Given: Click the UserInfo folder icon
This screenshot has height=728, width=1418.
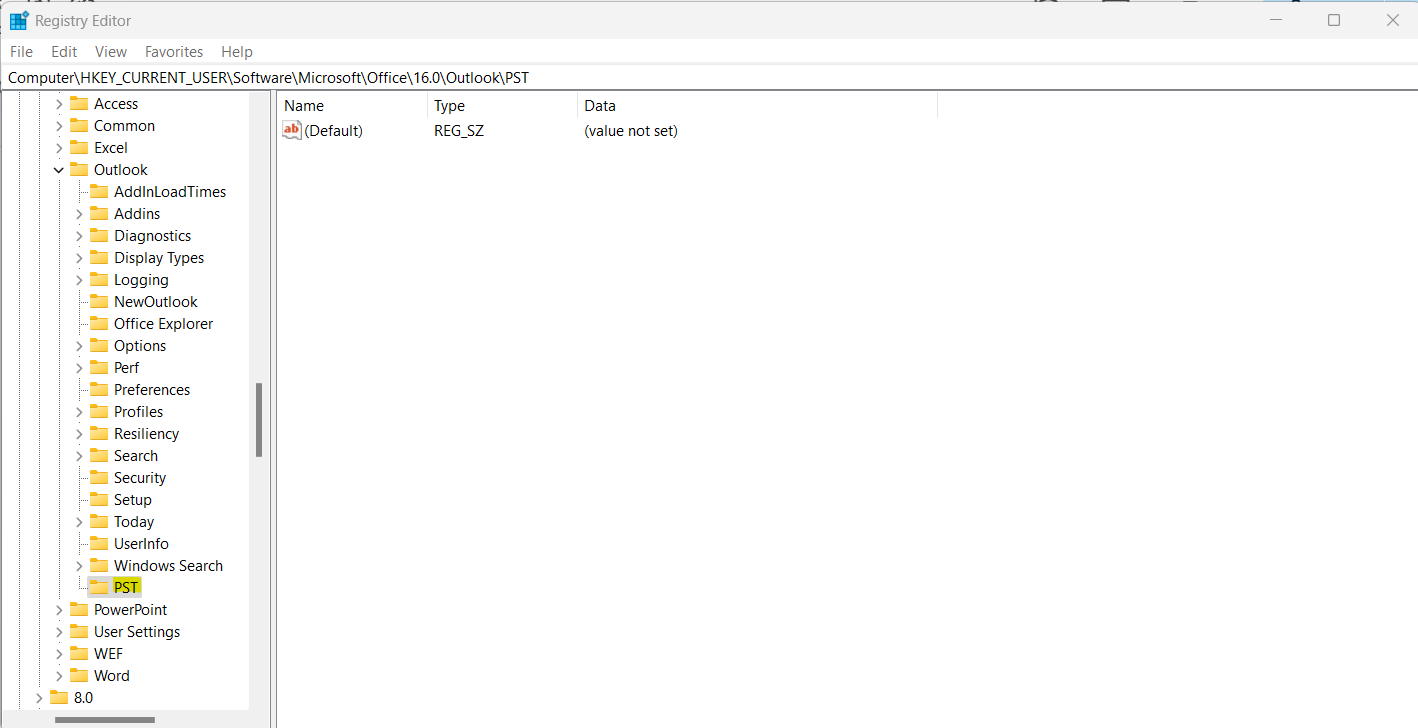Looking at the screenshot, I should pos(99,543).
